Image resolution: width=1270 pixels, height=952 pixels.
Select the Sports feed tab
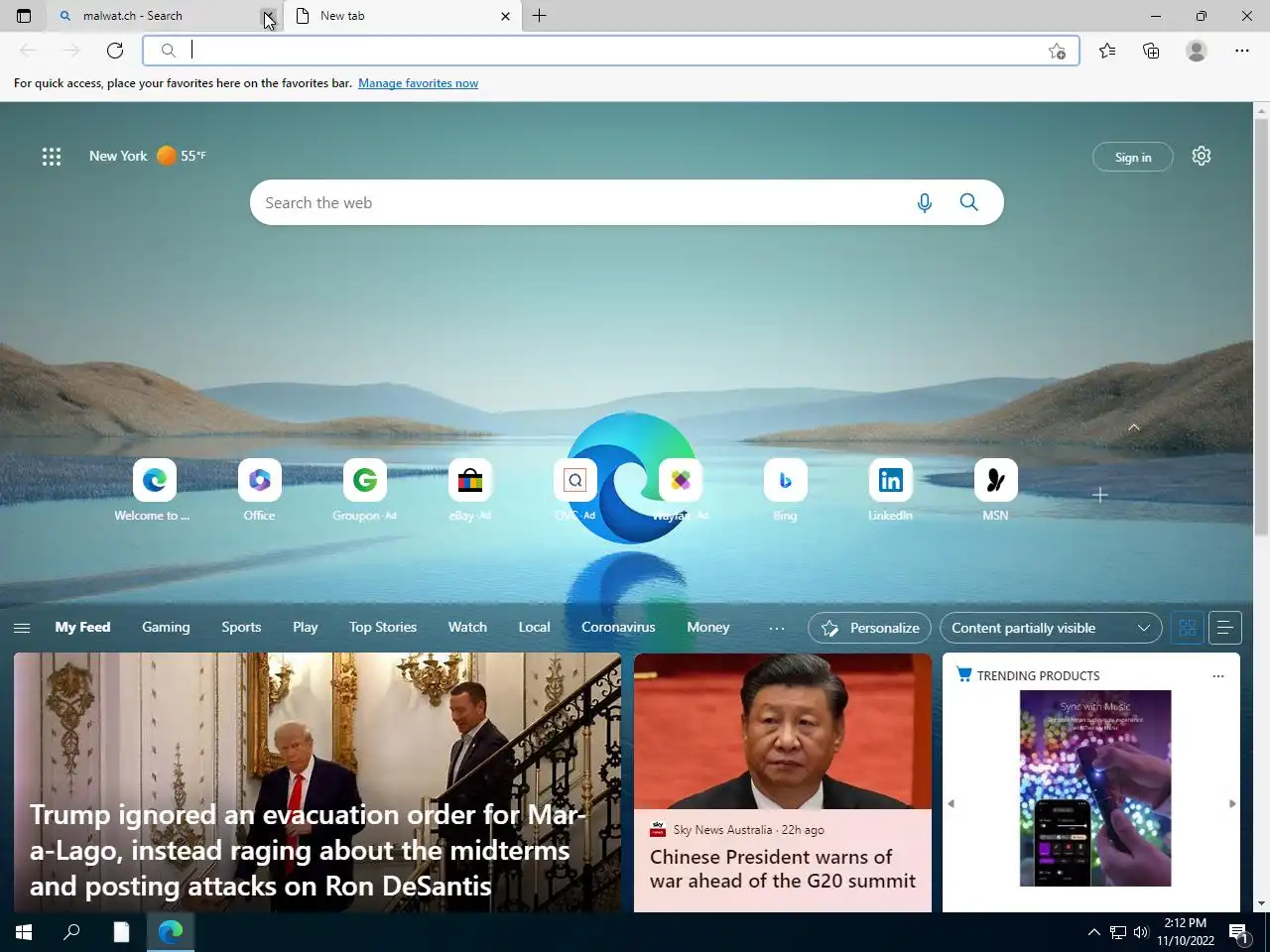241,628
